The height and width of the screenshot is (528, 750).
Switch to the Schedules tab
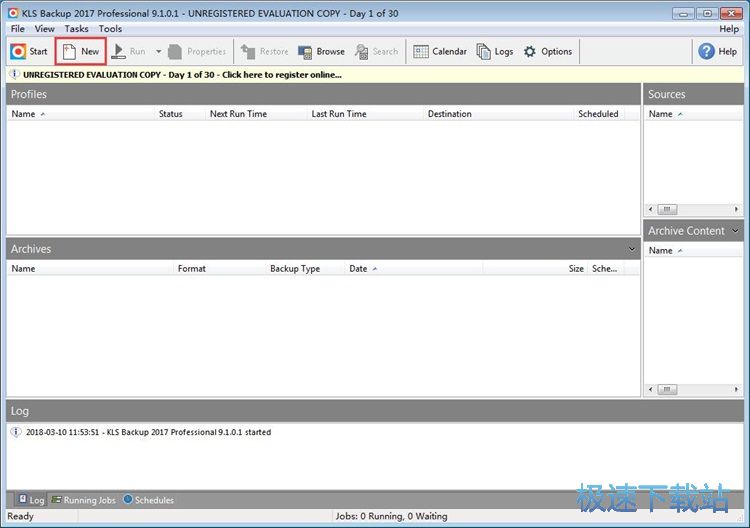coord(148,500)
